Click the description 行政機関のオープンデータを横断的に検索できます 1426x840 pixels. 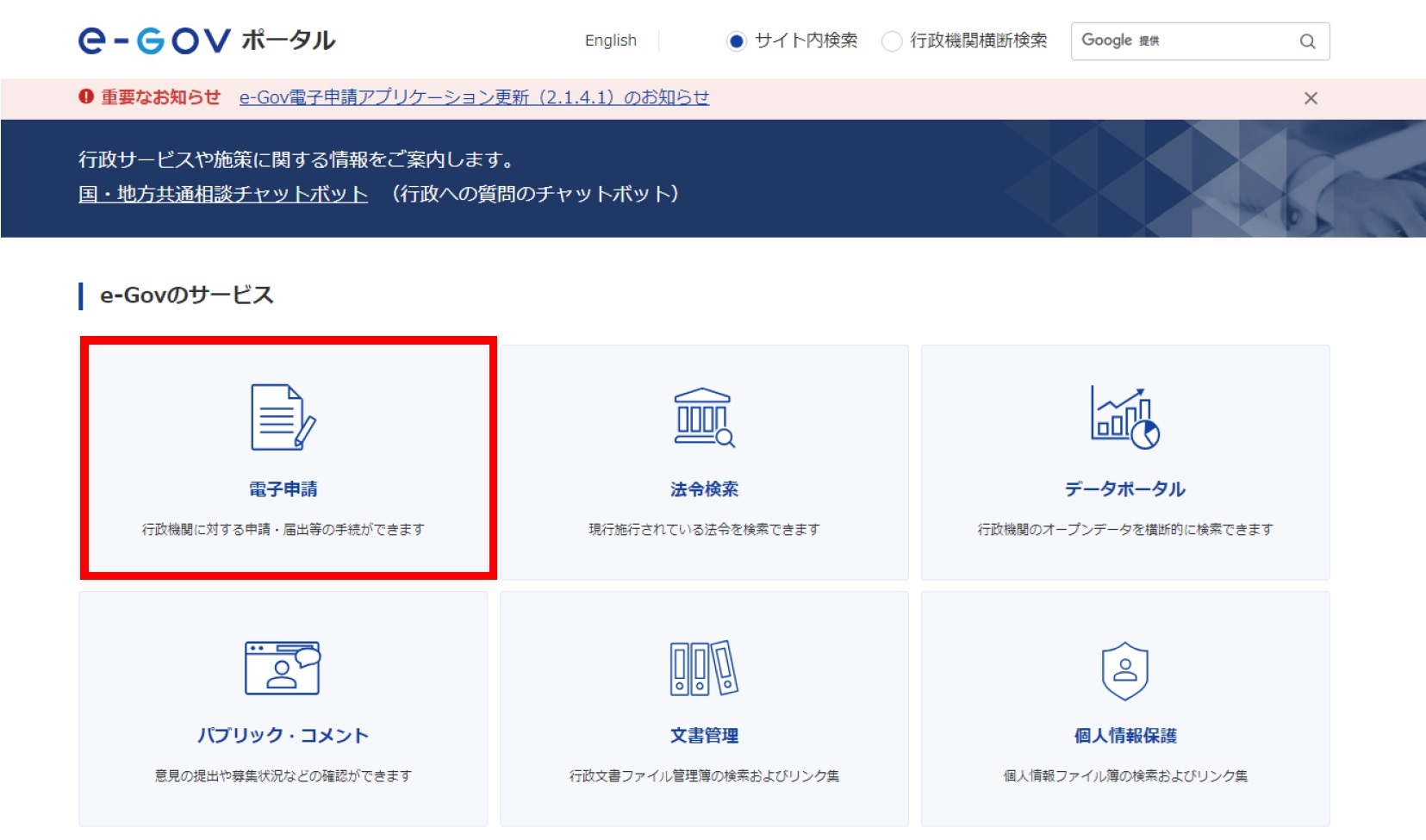(x=1124, y=529)
